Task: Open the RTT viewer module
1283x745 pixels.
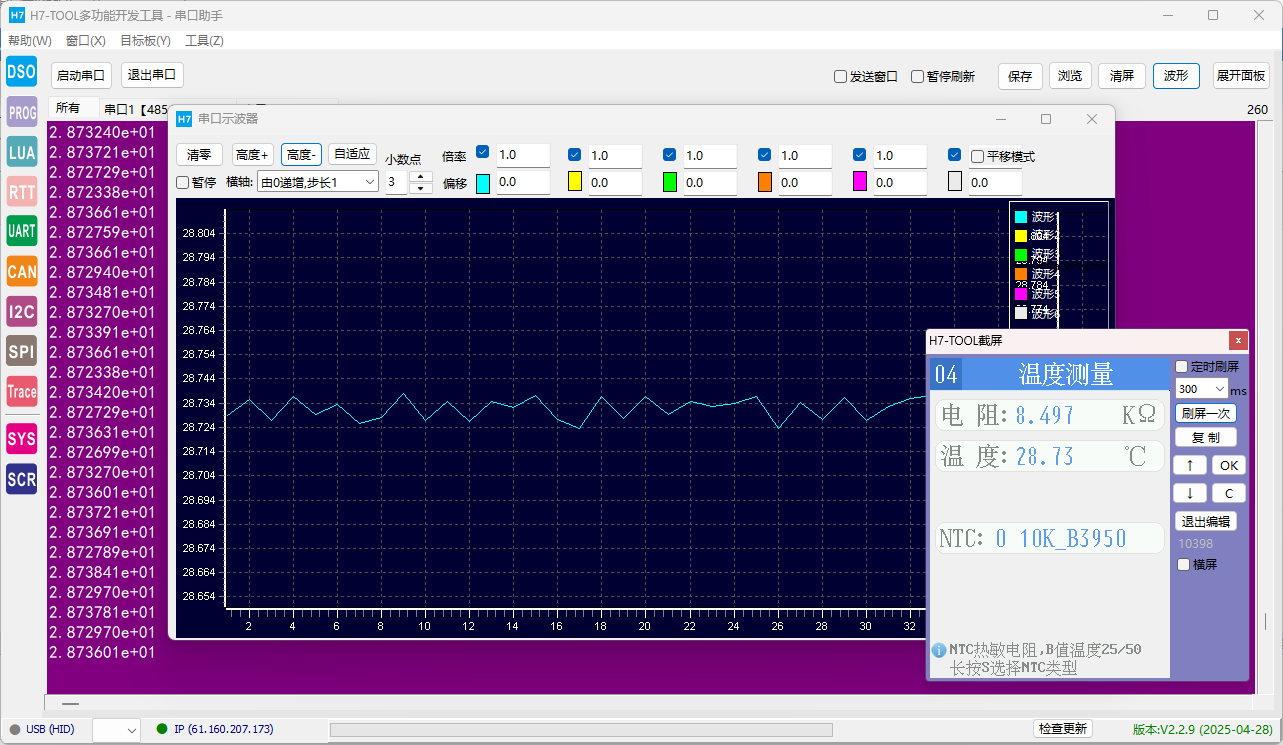Action: [21, 192]
